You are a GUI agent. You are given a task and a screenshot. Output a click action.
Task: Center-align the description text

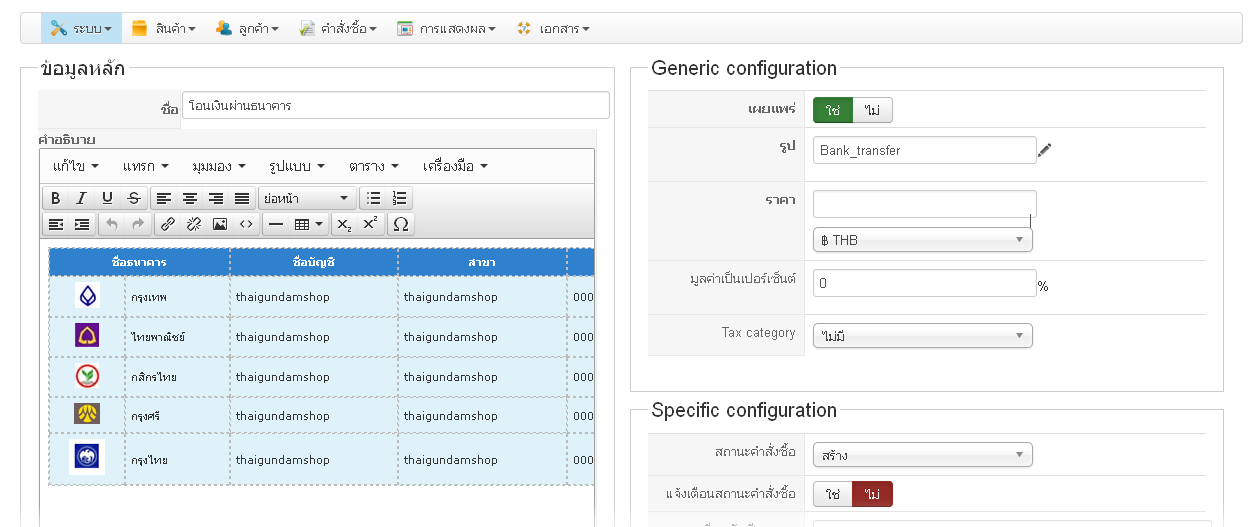coord(190,198)
